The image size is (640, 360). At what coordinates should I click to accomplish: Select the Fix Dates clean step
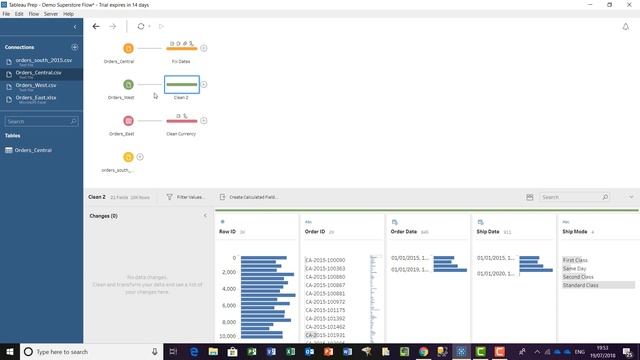[182, 48]
